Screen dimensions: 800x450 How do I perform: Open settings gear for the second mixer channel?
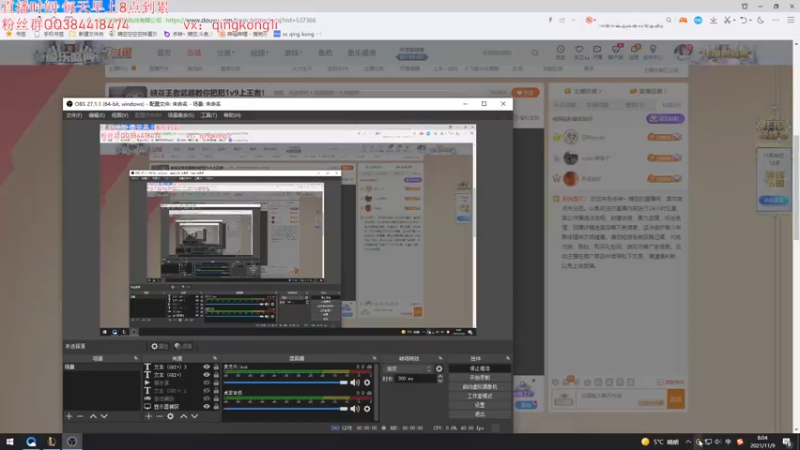pyautogui.click(x=367, y=409)
